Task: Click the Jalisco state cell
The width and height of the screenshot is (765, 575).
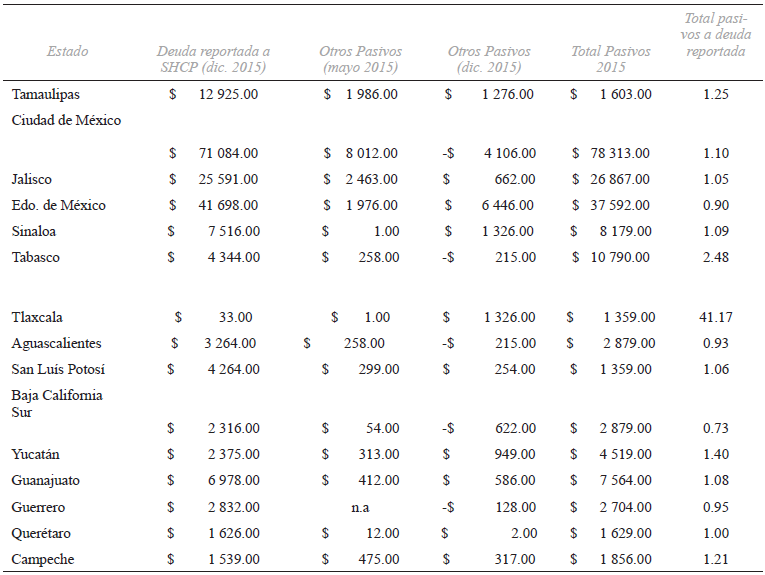Action: (32, 179)
